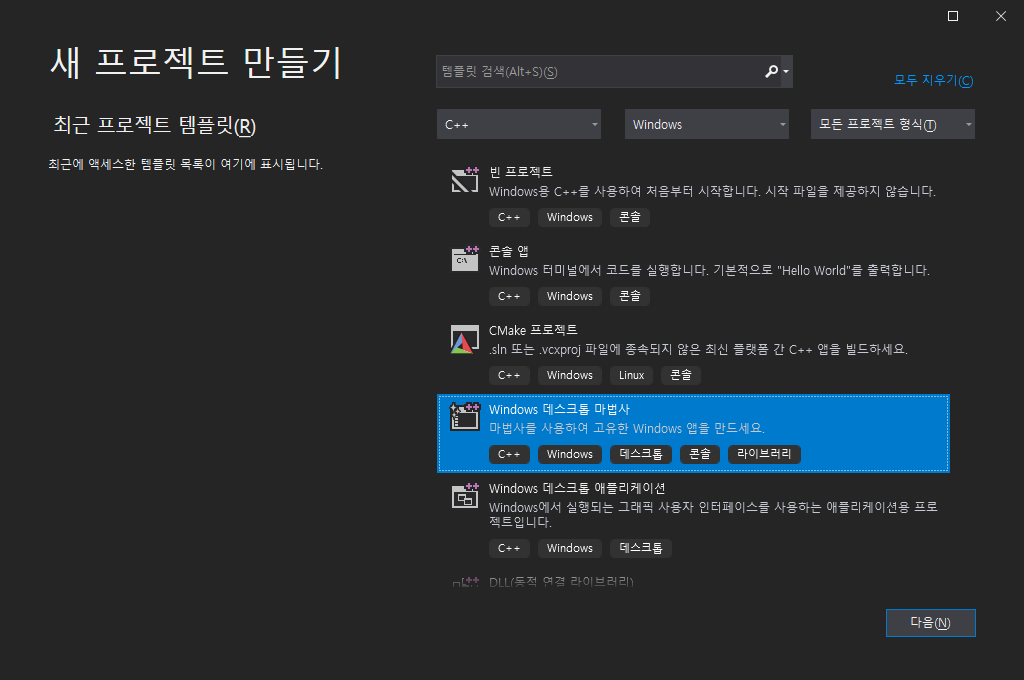This screenshot has width=1024, height=680.
Task: Open the Windows platform filter dropdown
Action: (x=707, y=124)
